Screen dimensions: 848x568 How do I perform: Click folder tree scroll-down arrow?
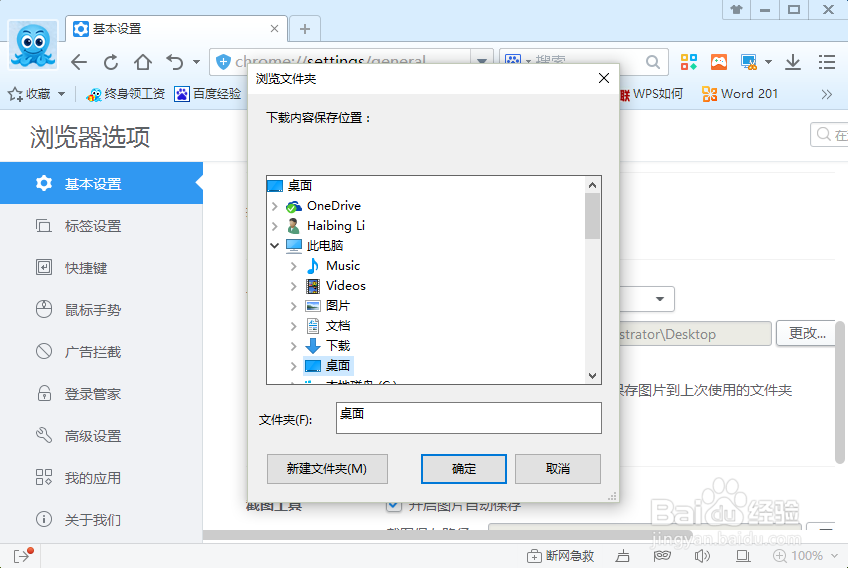click(592, 375)
